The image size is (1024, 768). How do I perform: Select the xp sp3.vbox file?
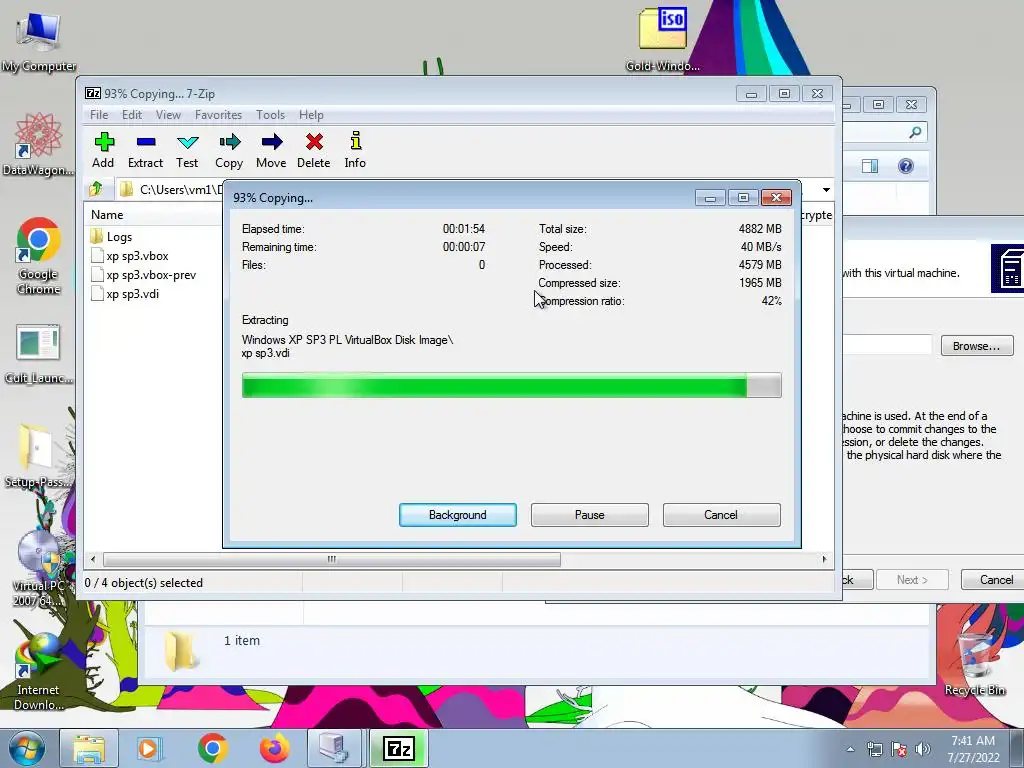tap(130, 256)
